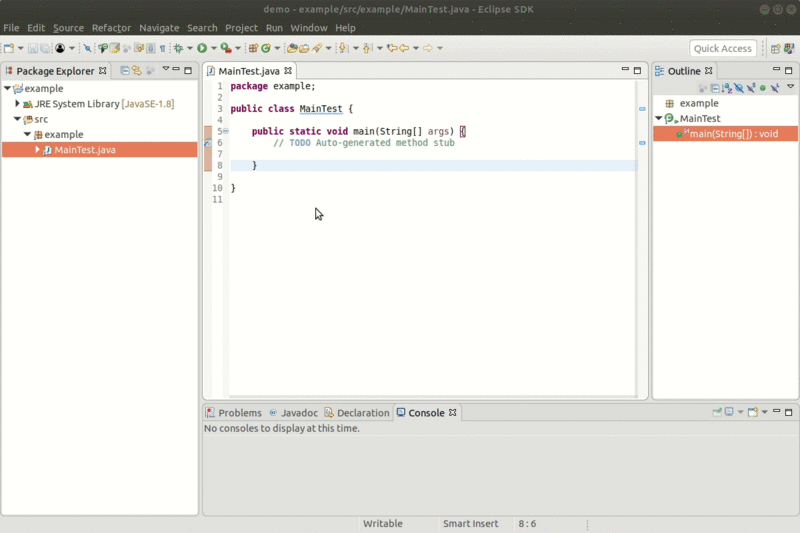Click the Pin Console icon
Image resolution: width=800 pixels, height=533 pixels.
click(717, 412)
